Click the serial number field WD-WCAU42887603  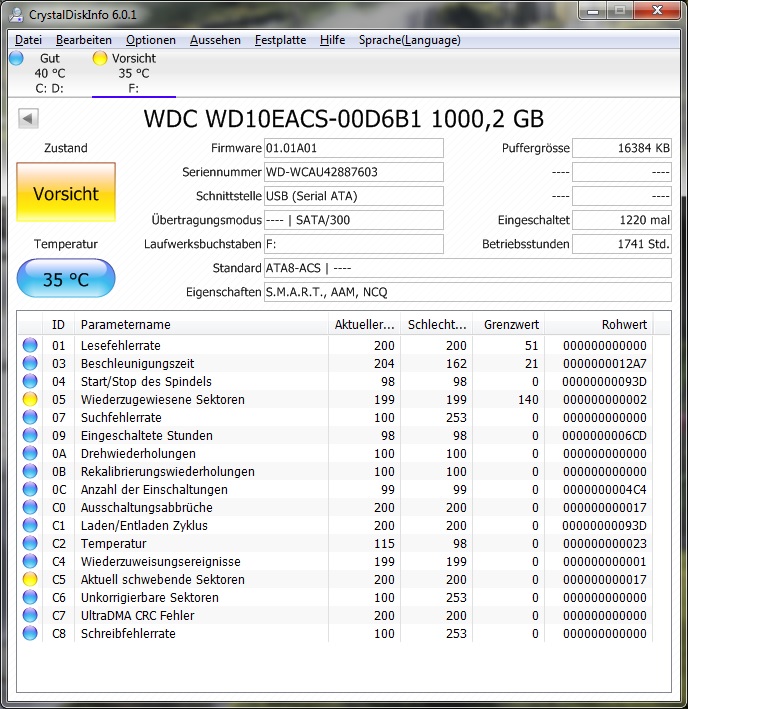(x=354, y=172)
